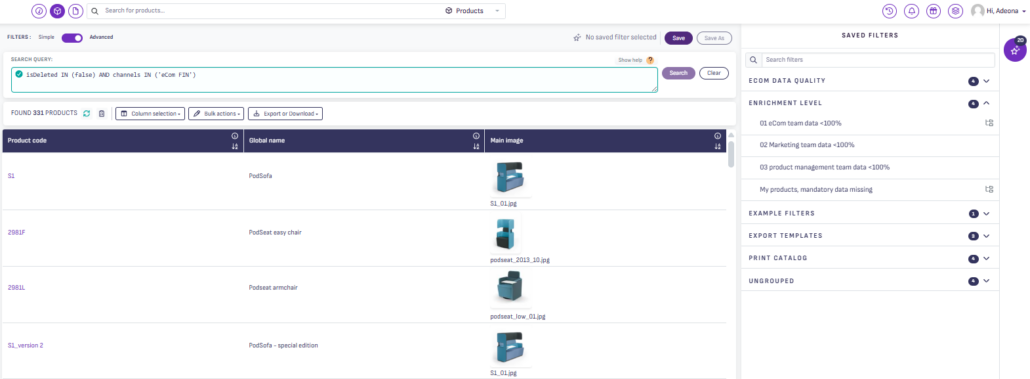Click the Show help label
The height and width of the screenshot is (379, 1030).
click(630, 60)
